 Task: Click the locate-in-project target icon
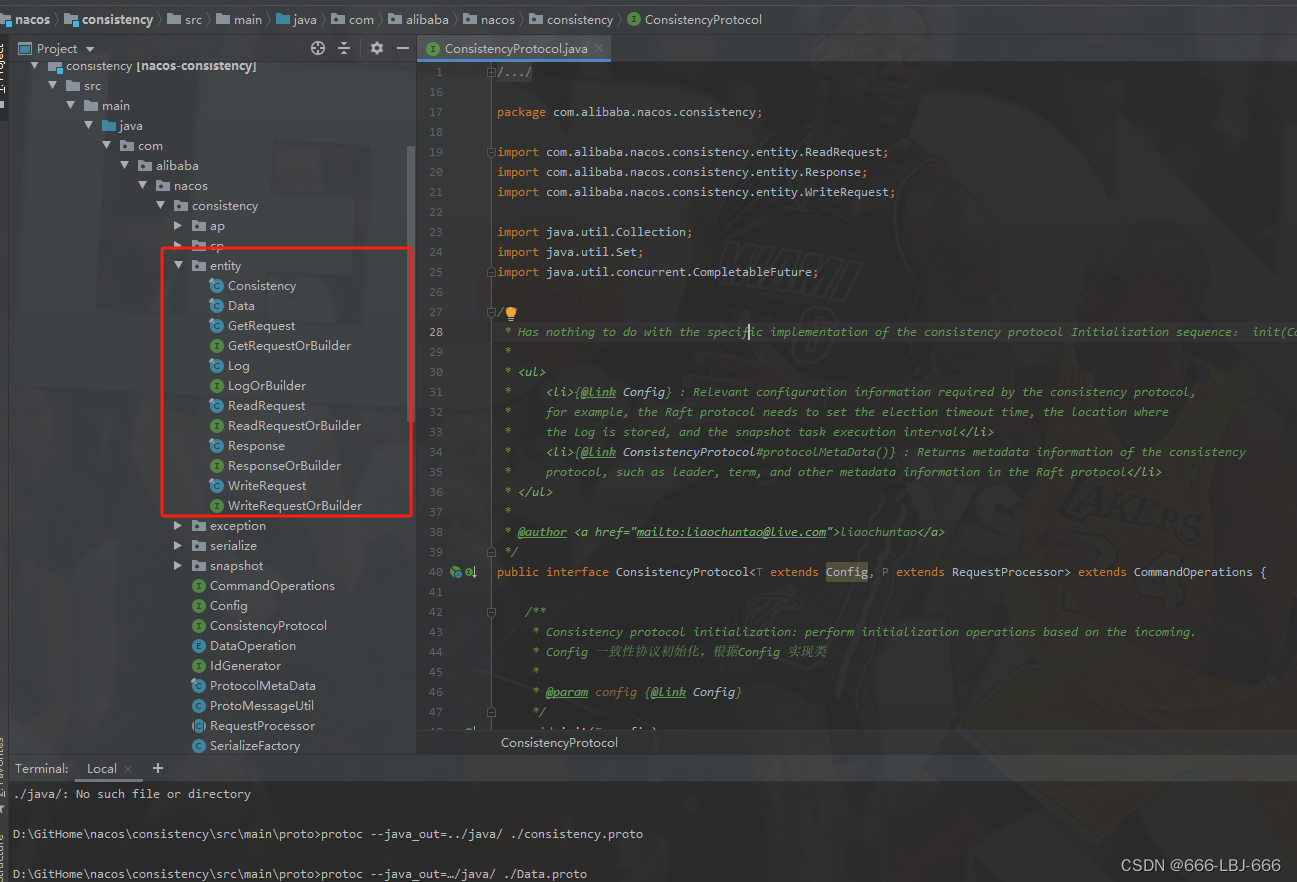318,48
